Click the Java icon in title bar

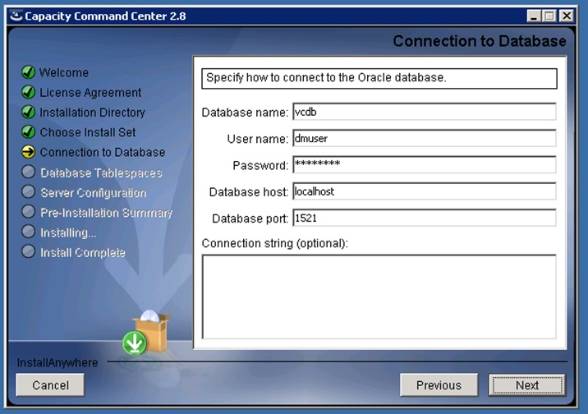(16, 16)
